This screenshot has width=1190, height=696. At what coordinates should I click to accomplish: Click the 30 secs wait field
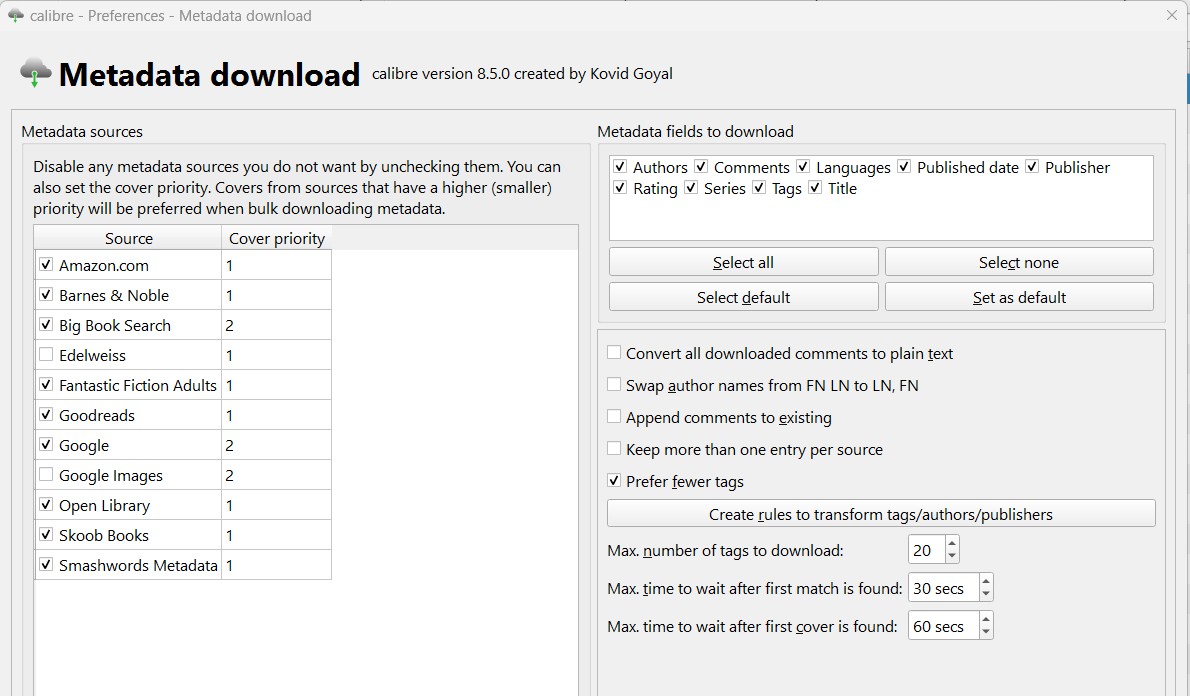click(944, 587)
